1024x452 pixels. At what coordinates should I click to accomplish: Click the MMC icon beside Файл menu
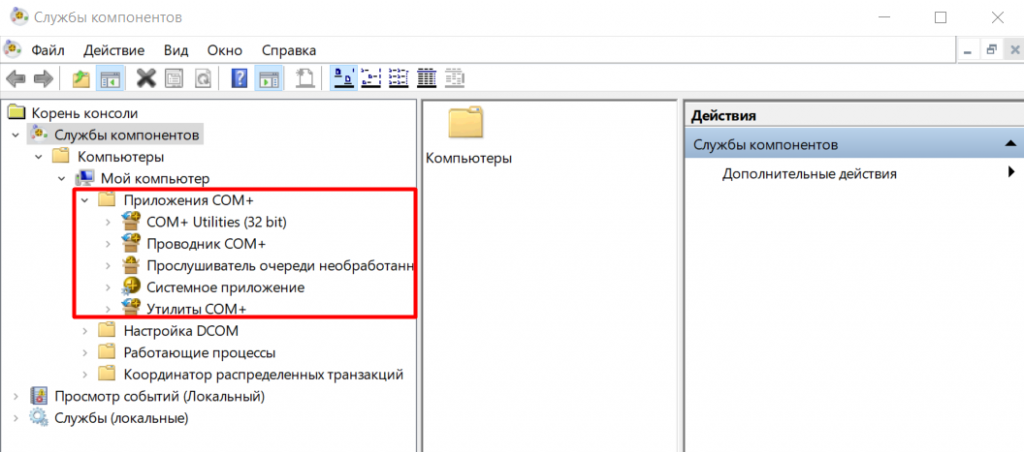point(13,50)
